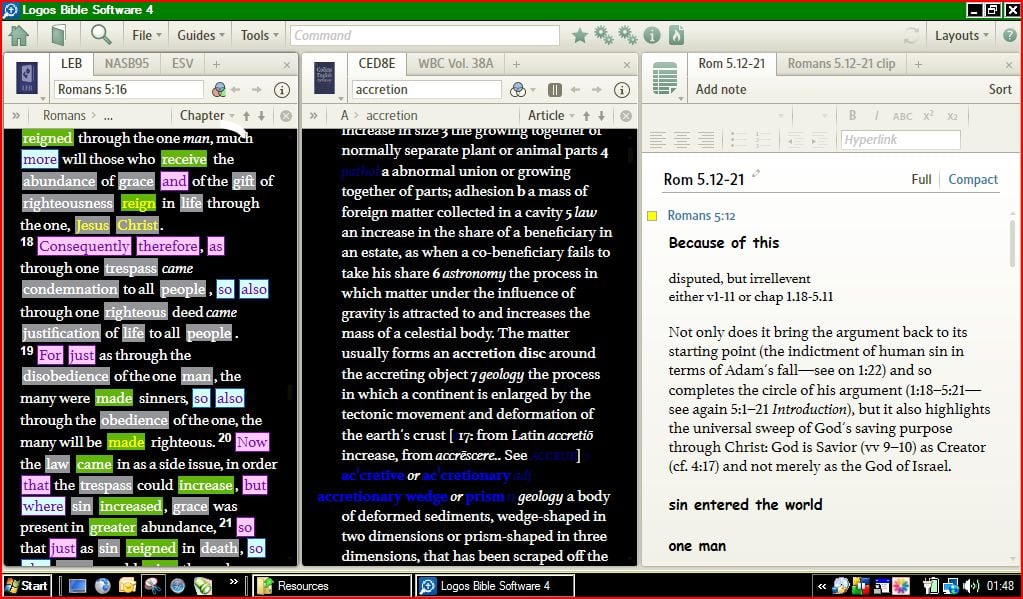The height and width of the screenshot is (599, 1023).
Task: Click Sort in notes panel
Action: click(x=1000, y=89)
